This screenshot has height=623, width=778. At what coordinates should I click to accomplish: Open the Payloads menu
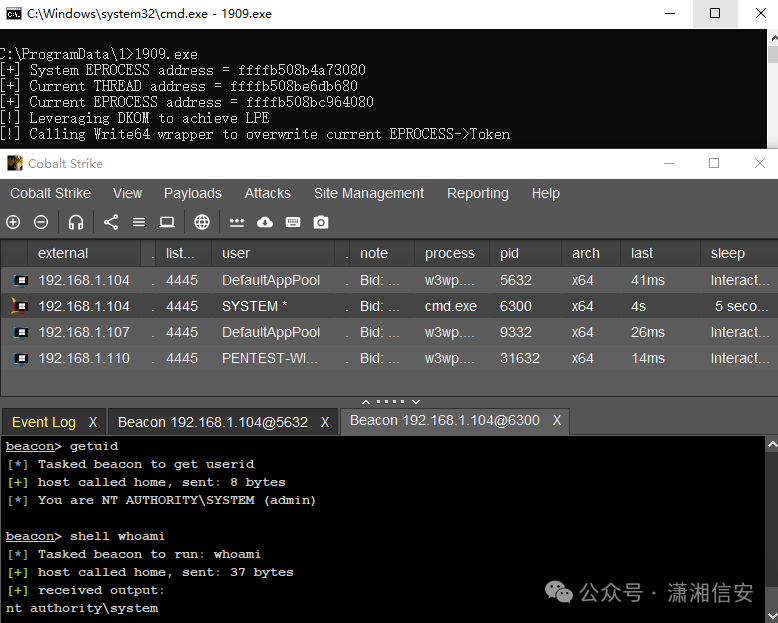point(193,193)
